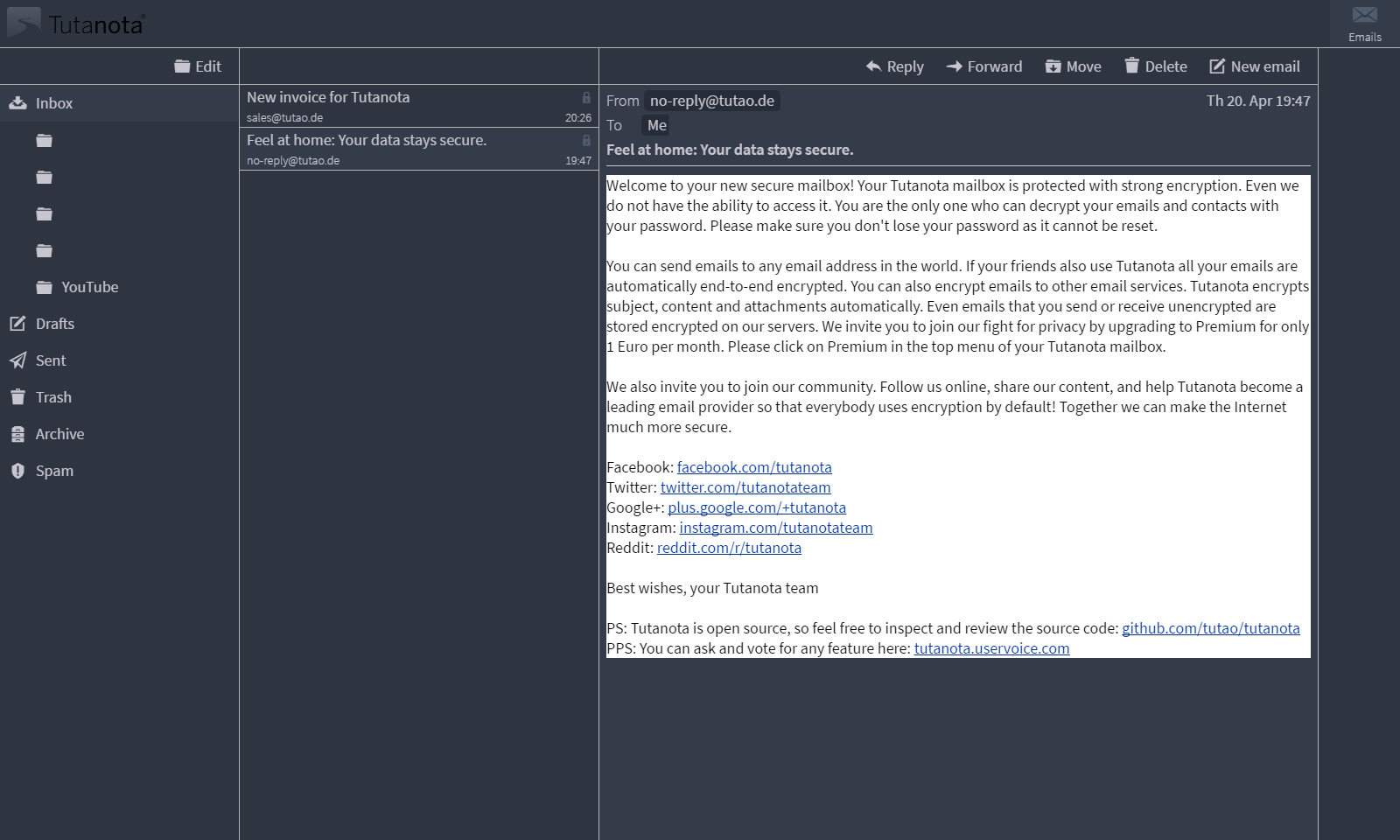Click the Spam shield icon
The height and width of the screenshot is (840, 1400).
pyautogui.click(x=17, y=471)
